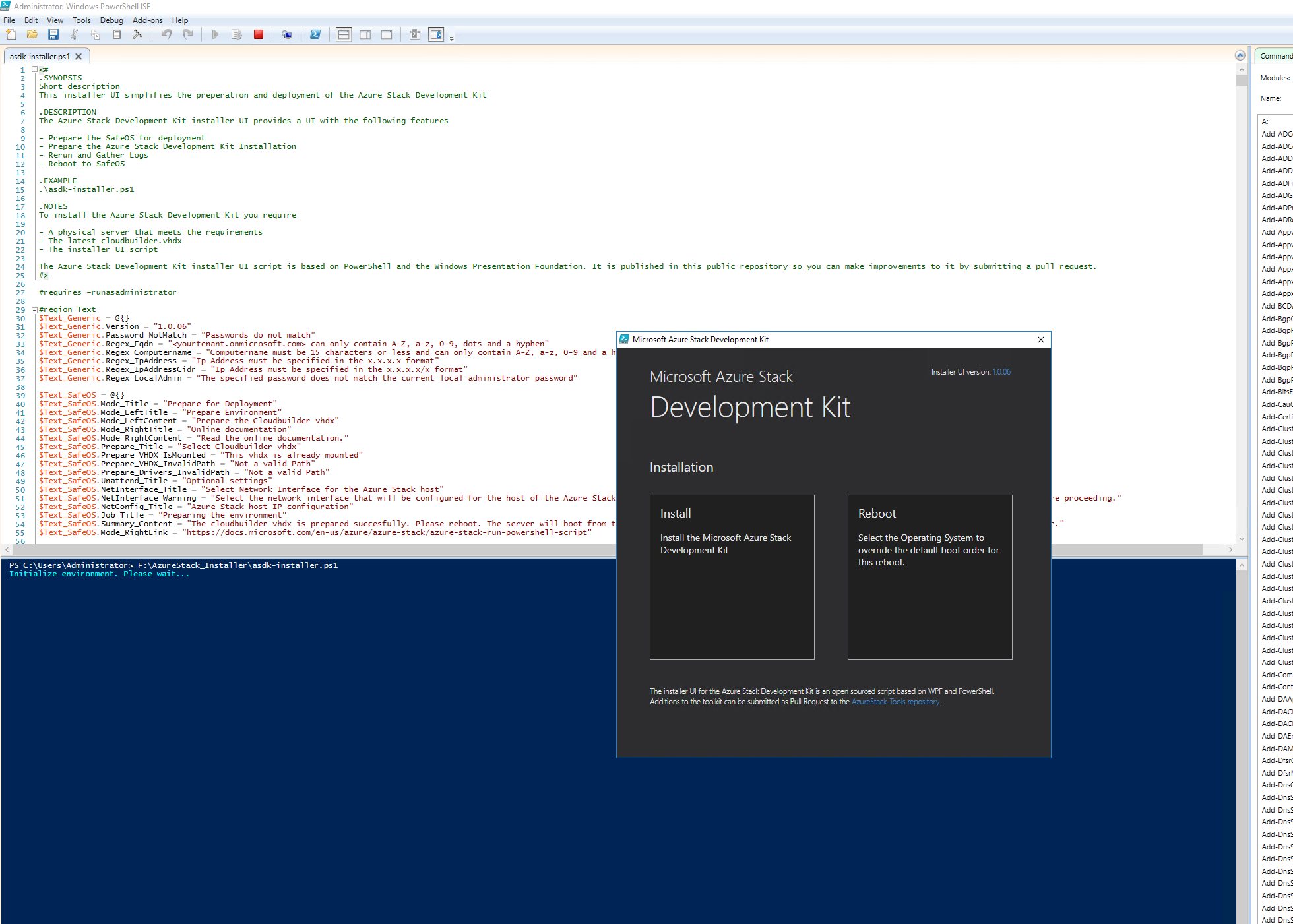This screenshot has height=924, width=1293.
Task: Save the script with the floppy disk icon
Action: 53,34
